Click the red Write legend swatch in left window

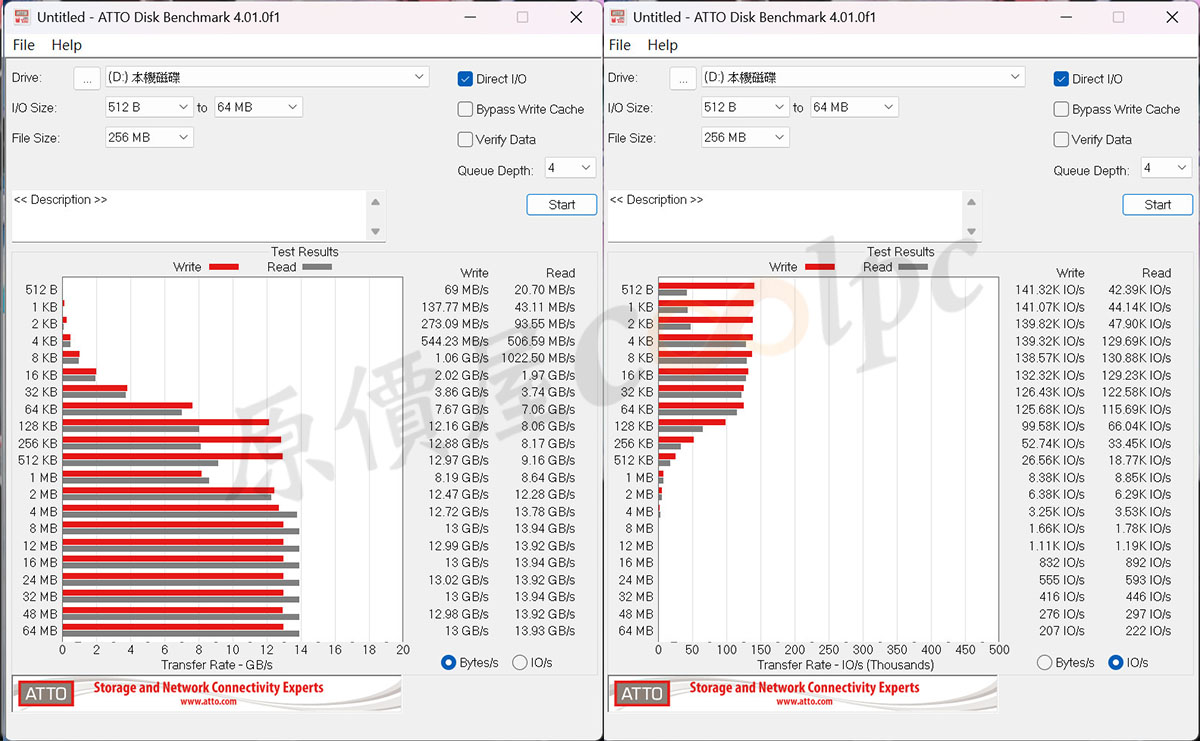tap(222, 267)
